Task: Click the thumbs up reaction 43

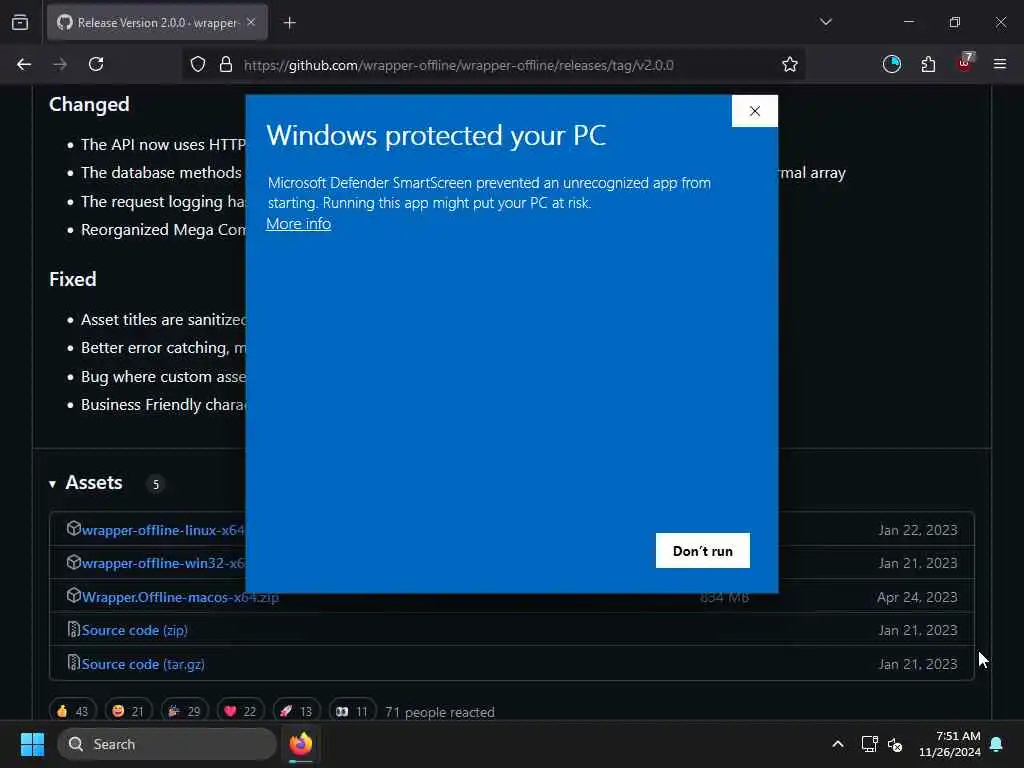Action: pos(72,711)
